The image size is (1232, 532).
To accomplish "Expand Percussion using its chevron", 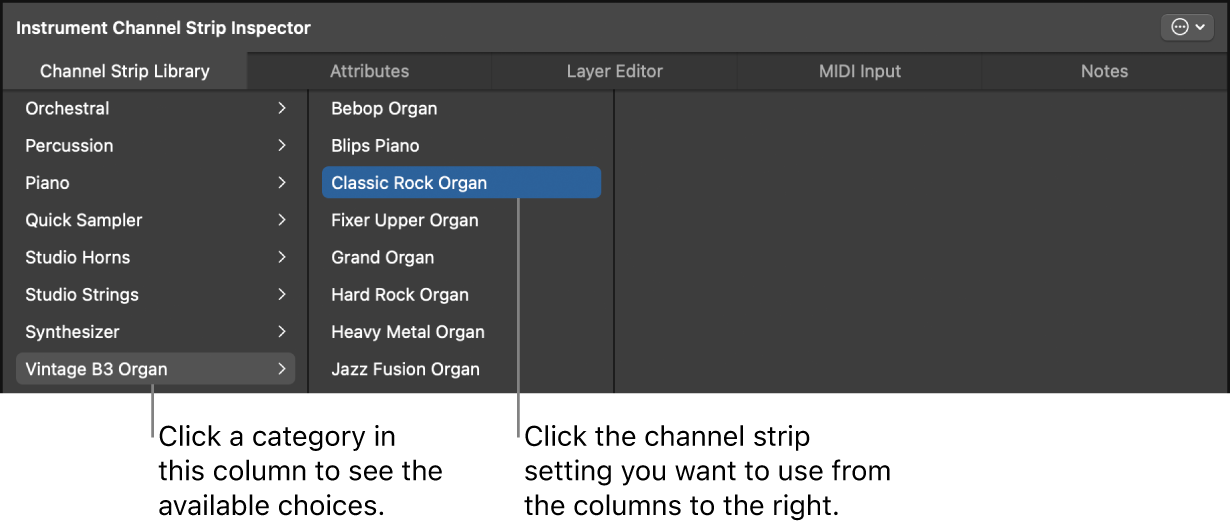I will pyautogui.click(x=282, y=146).
